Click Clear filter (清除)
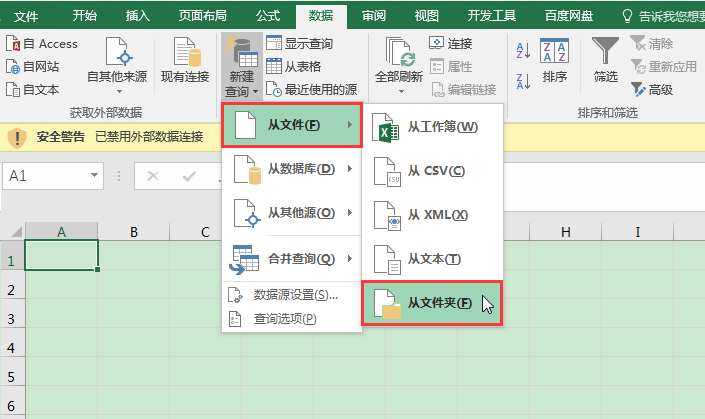This screenshot has width=705, height=419. 651,44
